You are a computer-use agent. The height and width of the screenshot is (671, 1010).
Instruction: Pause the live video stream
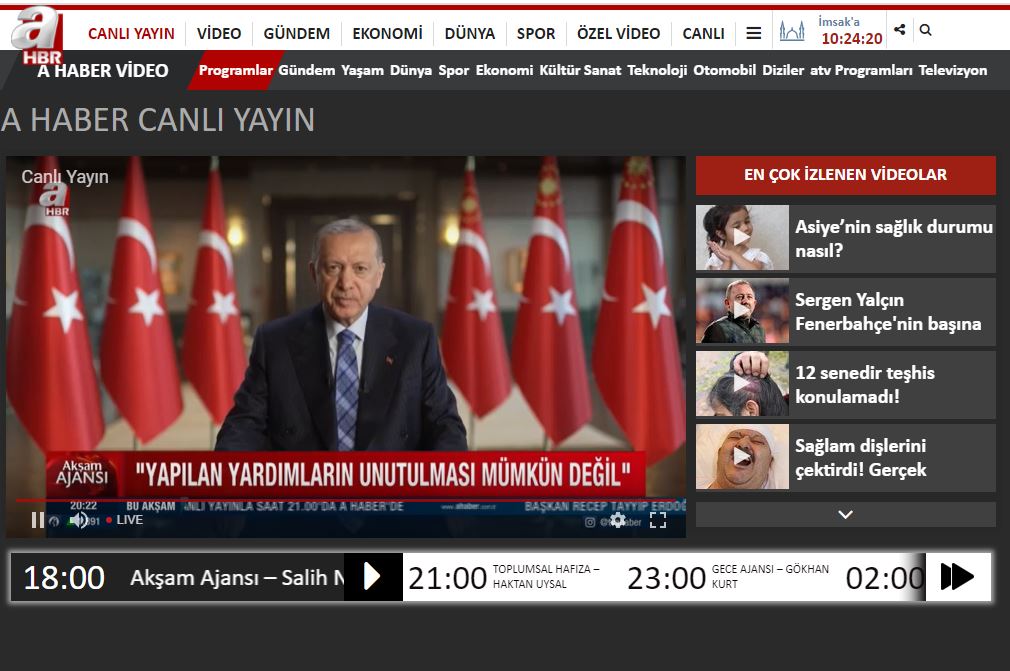point(37,520)
